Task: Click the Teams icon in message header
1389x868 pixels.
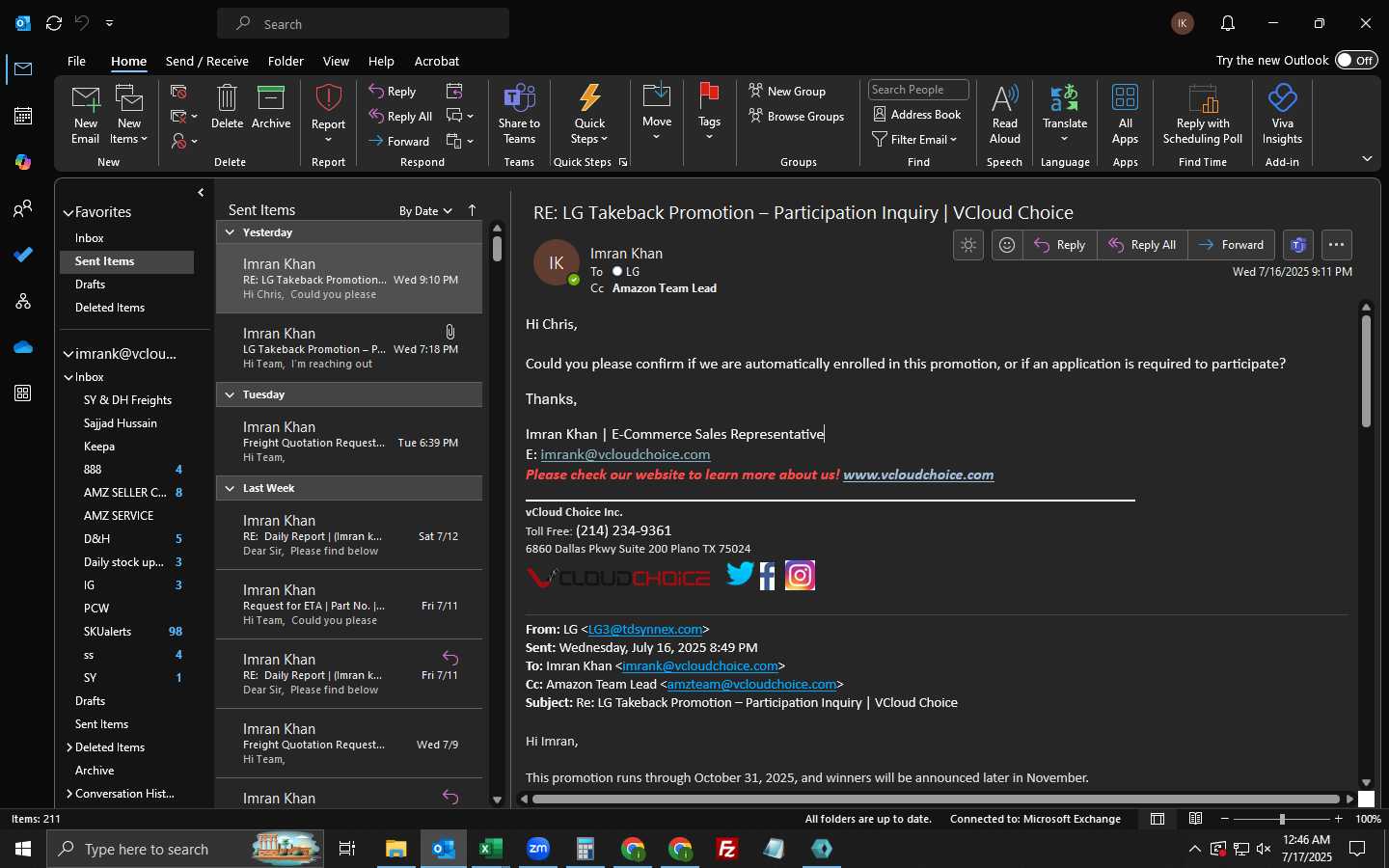Action: click(x=1298, y=245)
